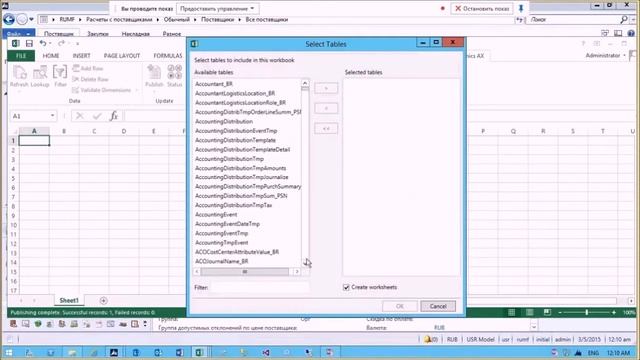Select the Sheet1 worksheet tab
Image resolution: width=640 pixels, height=360 pixels.
click(69, 300)
